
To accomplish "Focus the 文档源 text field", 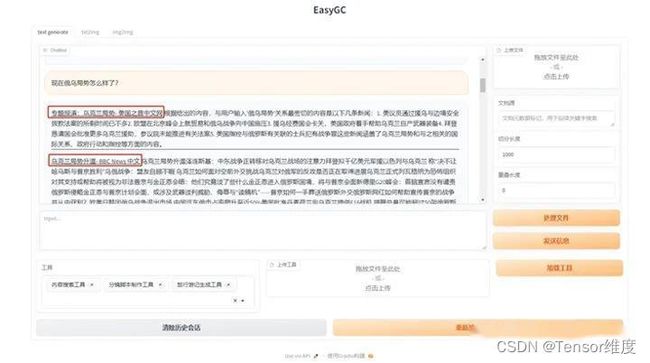I will click(x=556, y=119).
